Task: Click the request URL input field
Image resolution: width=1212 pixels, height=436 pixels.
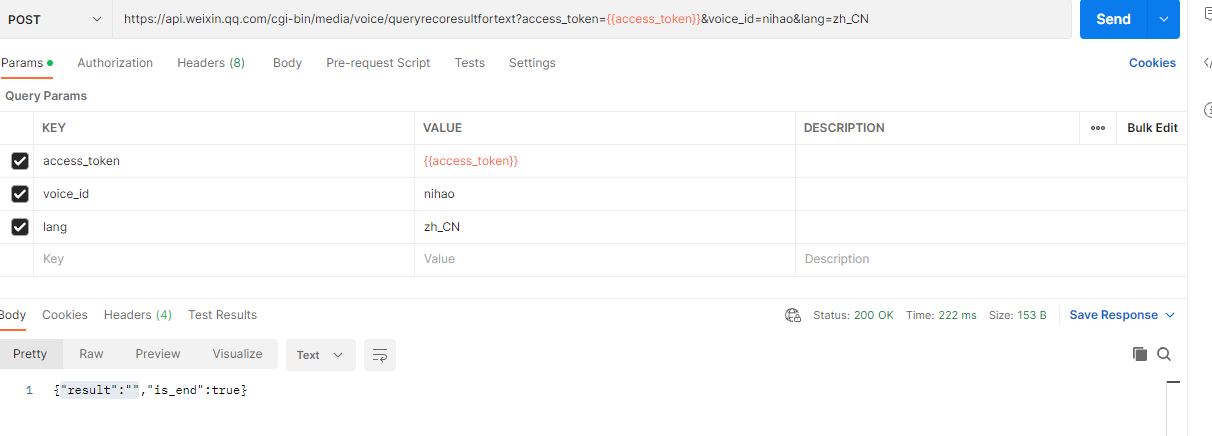Action: (591, 19)
